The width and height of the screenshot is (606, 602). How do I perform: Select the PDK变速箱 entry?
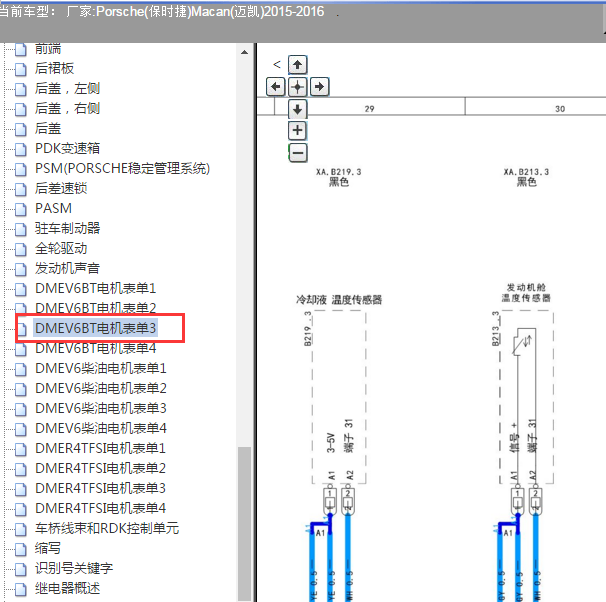pos(67,148)
